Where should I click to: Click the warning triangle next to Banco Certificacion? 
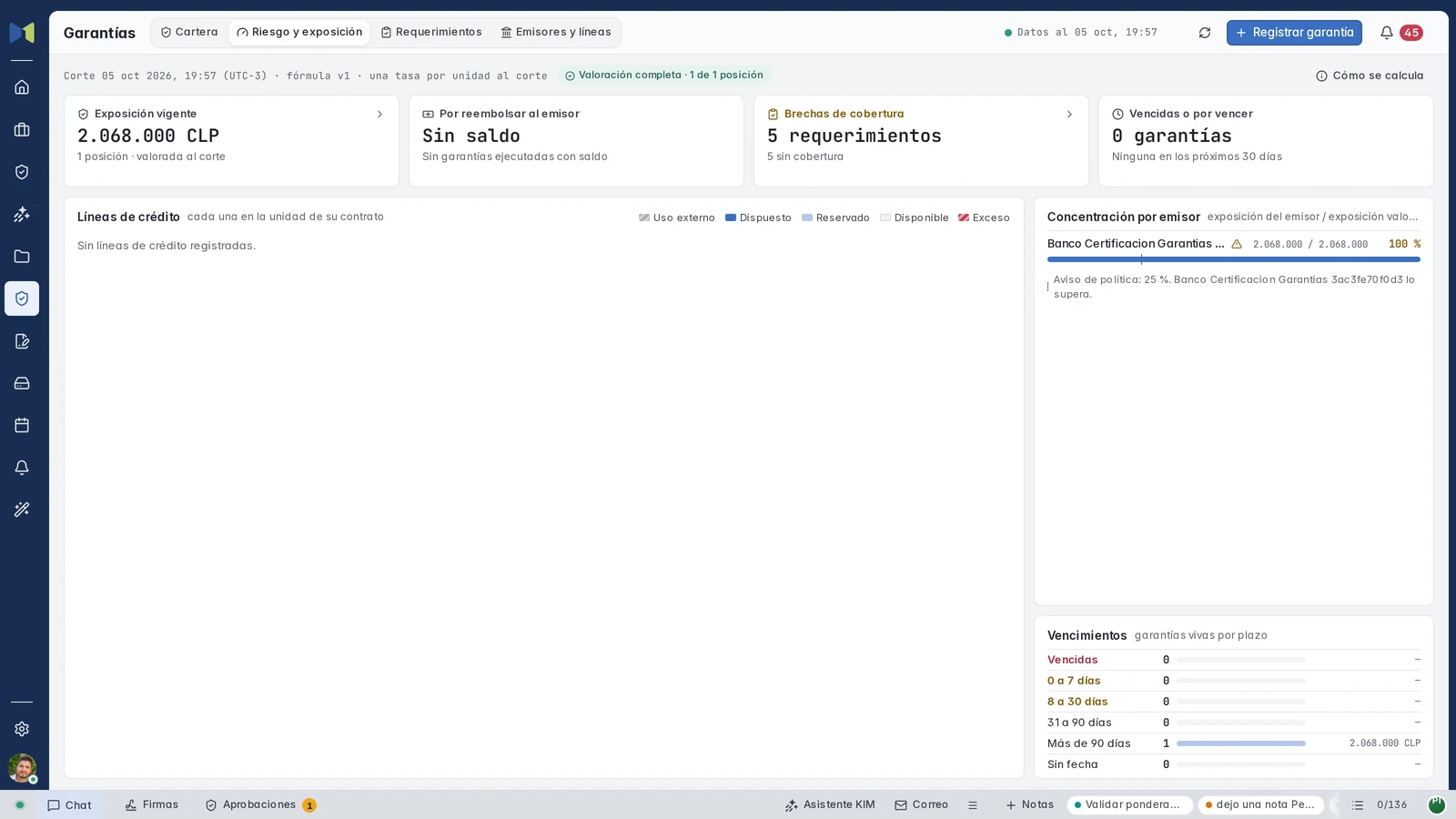coord(1237,244)
